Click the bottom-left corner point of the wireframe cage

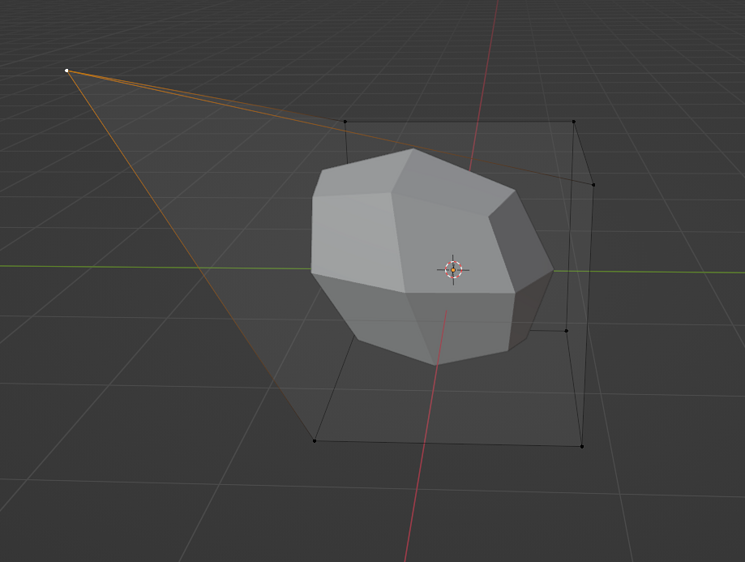[x=314, y=441]
